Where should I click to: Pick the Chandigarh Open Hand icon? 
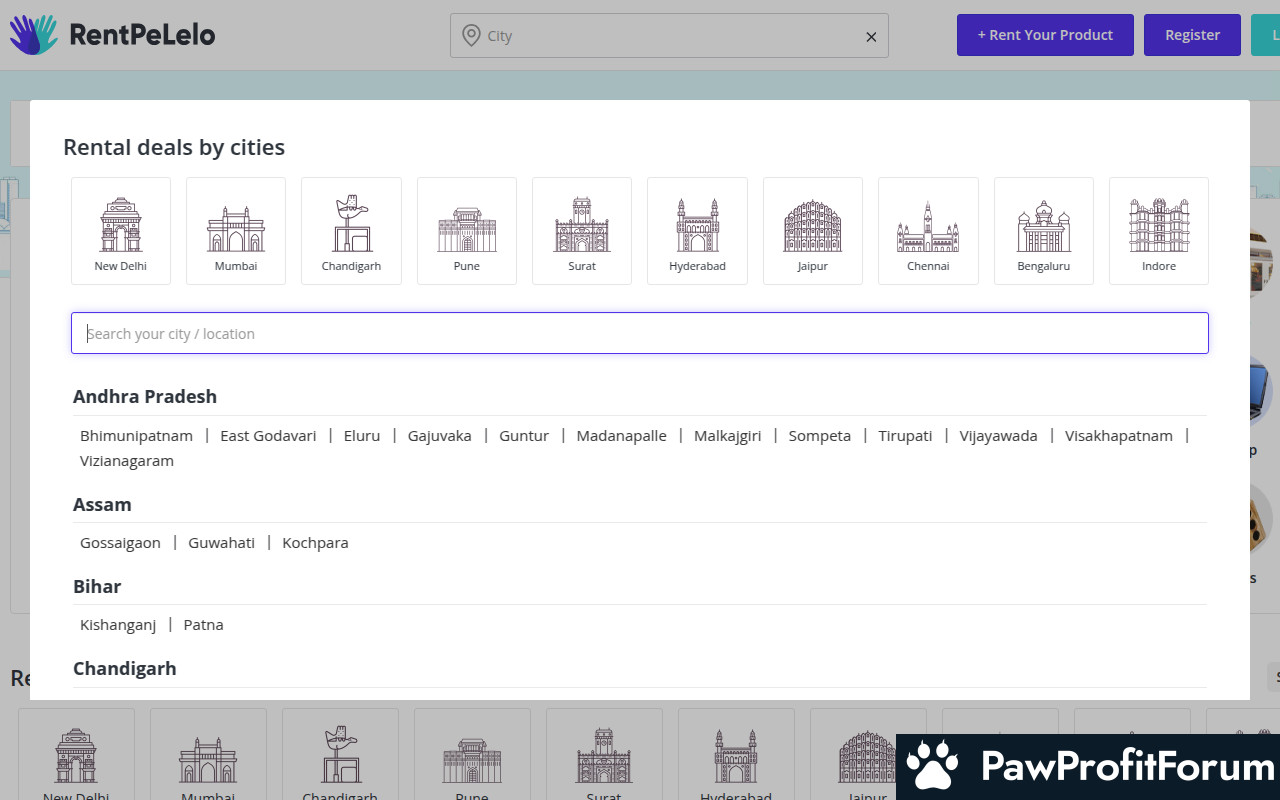click(x=351, y=231)
